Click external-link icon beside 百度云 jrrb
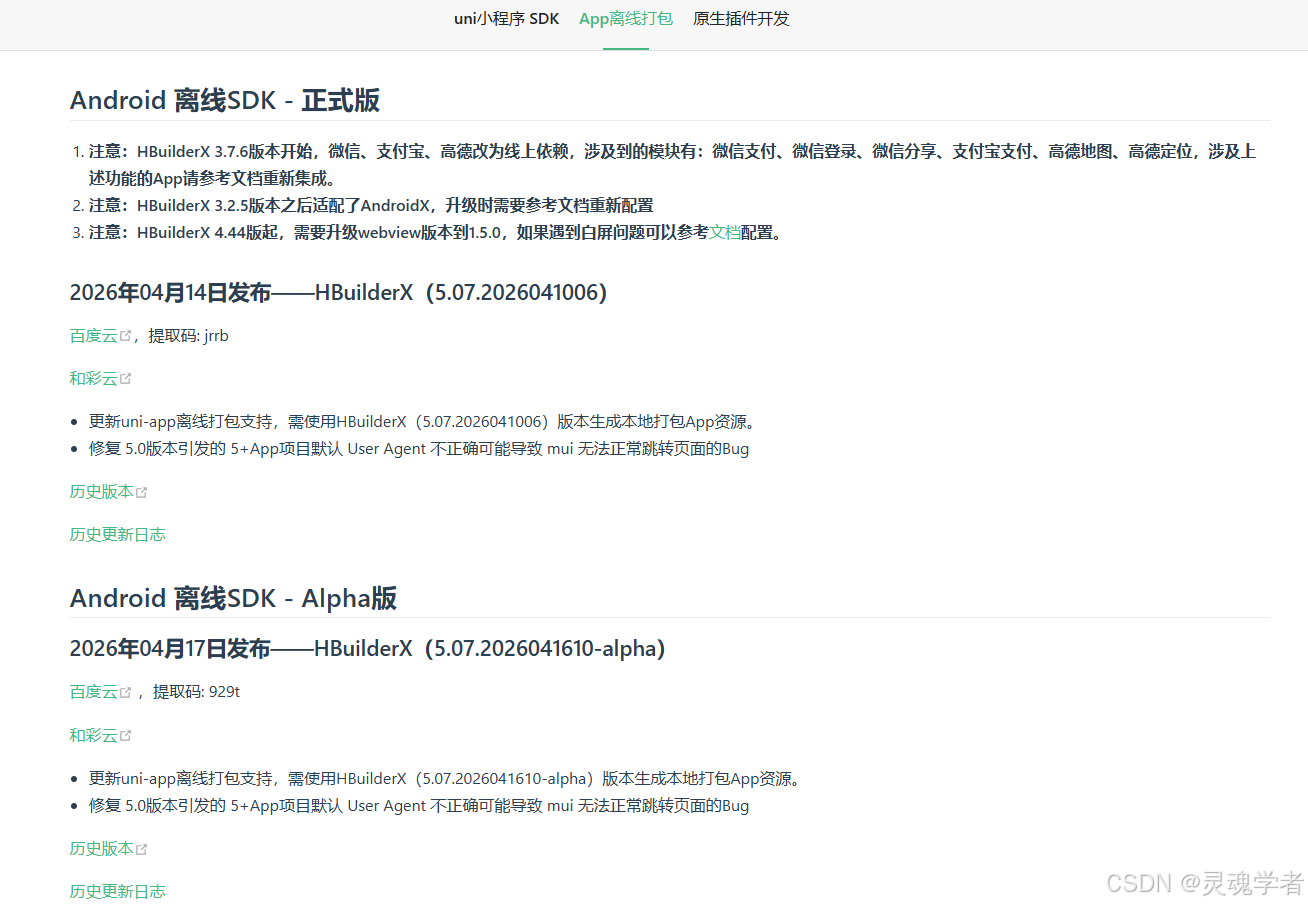This screenshot has height=905, width=1308. 126,336
